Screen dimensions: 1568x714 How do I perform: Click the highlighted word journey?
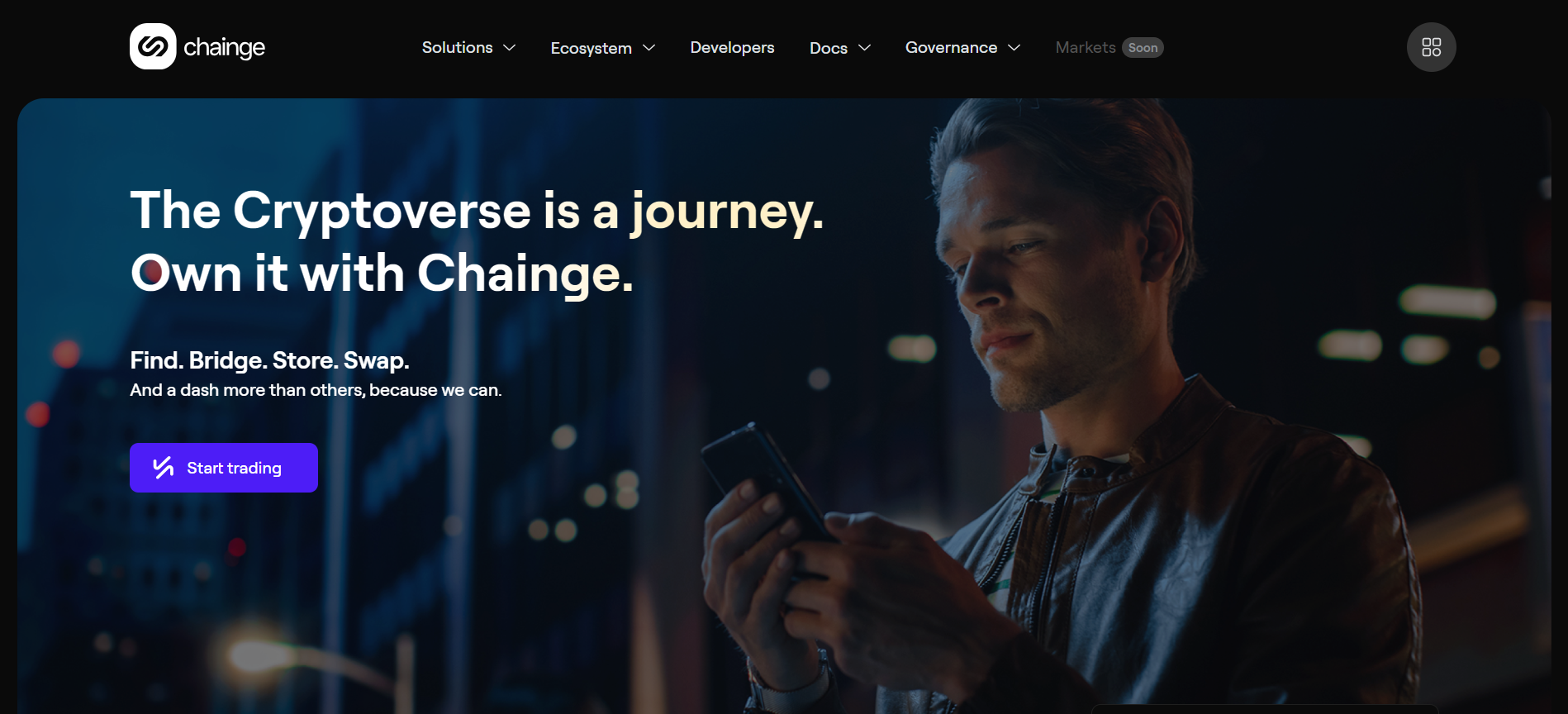727,212
